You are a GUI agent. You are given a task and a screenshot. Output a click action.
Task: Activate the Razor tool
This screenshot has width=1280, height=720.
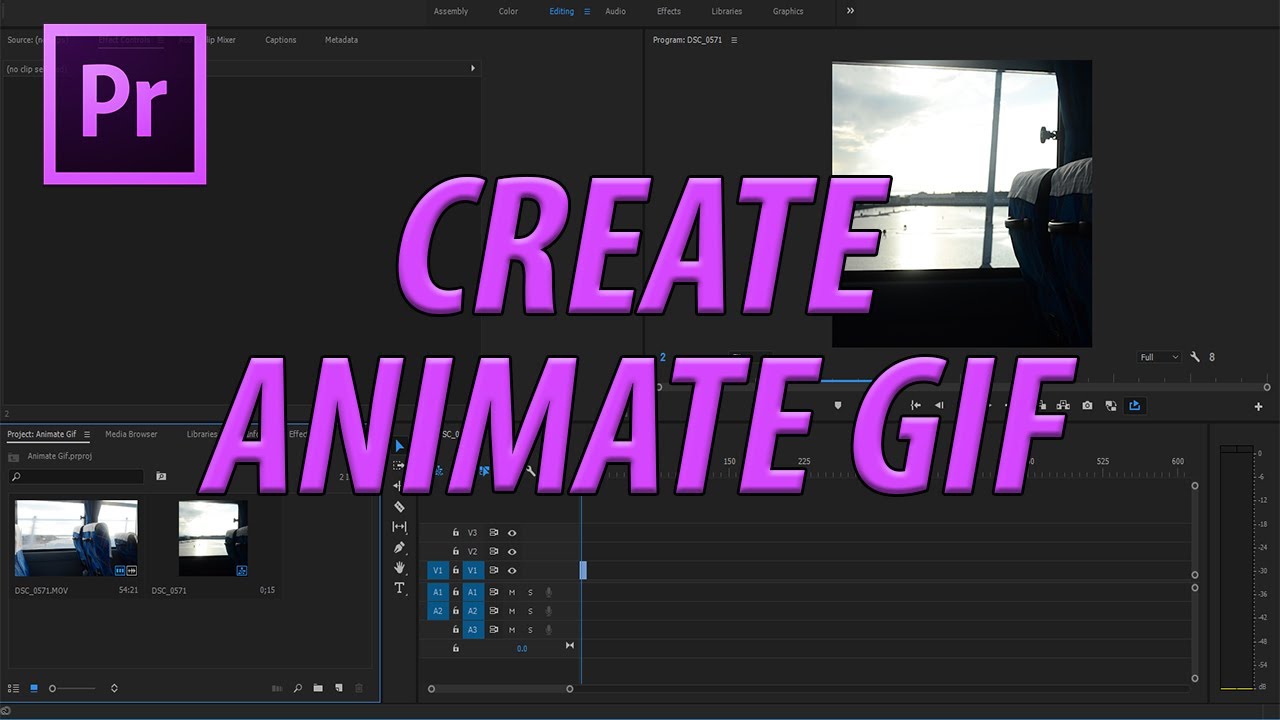(399, 506)
